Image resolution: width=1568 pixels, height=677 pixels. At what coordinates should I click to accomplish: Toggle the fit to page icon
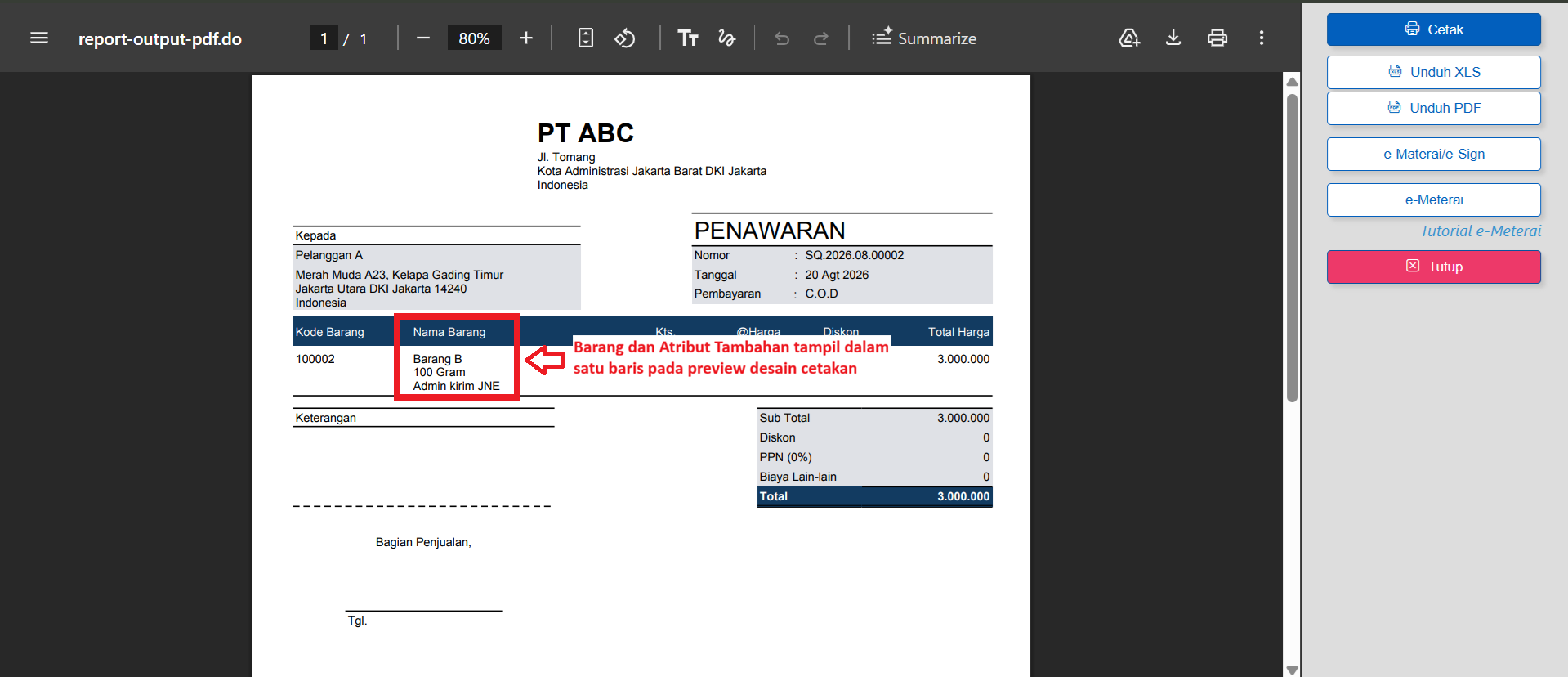(586, 38)
